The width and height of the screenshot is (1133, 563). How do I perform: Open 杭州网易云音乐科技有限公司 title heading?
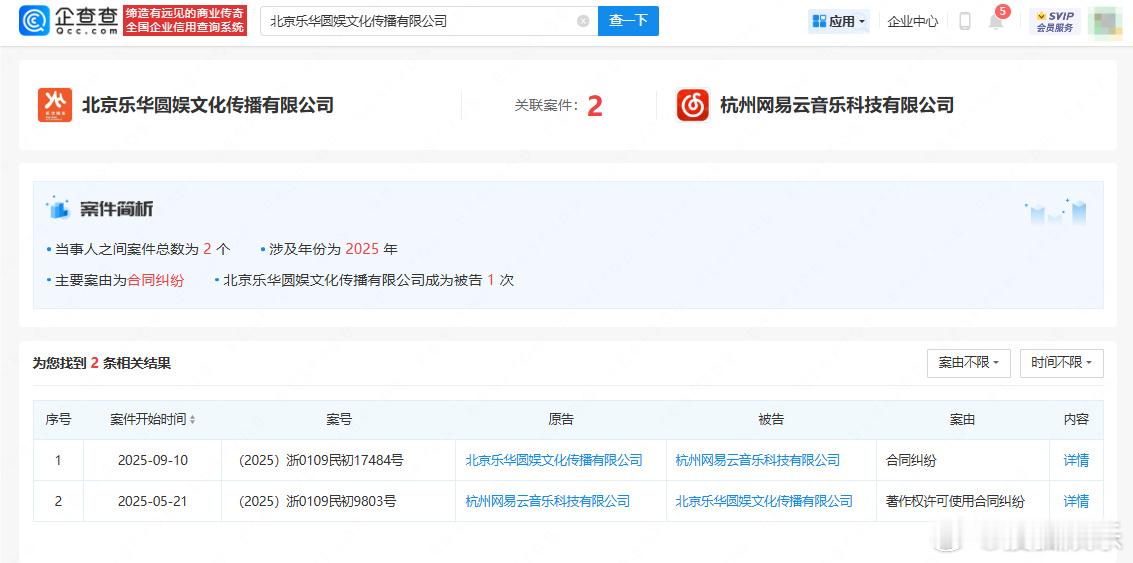pyautogui.click(x=837, y=105)
